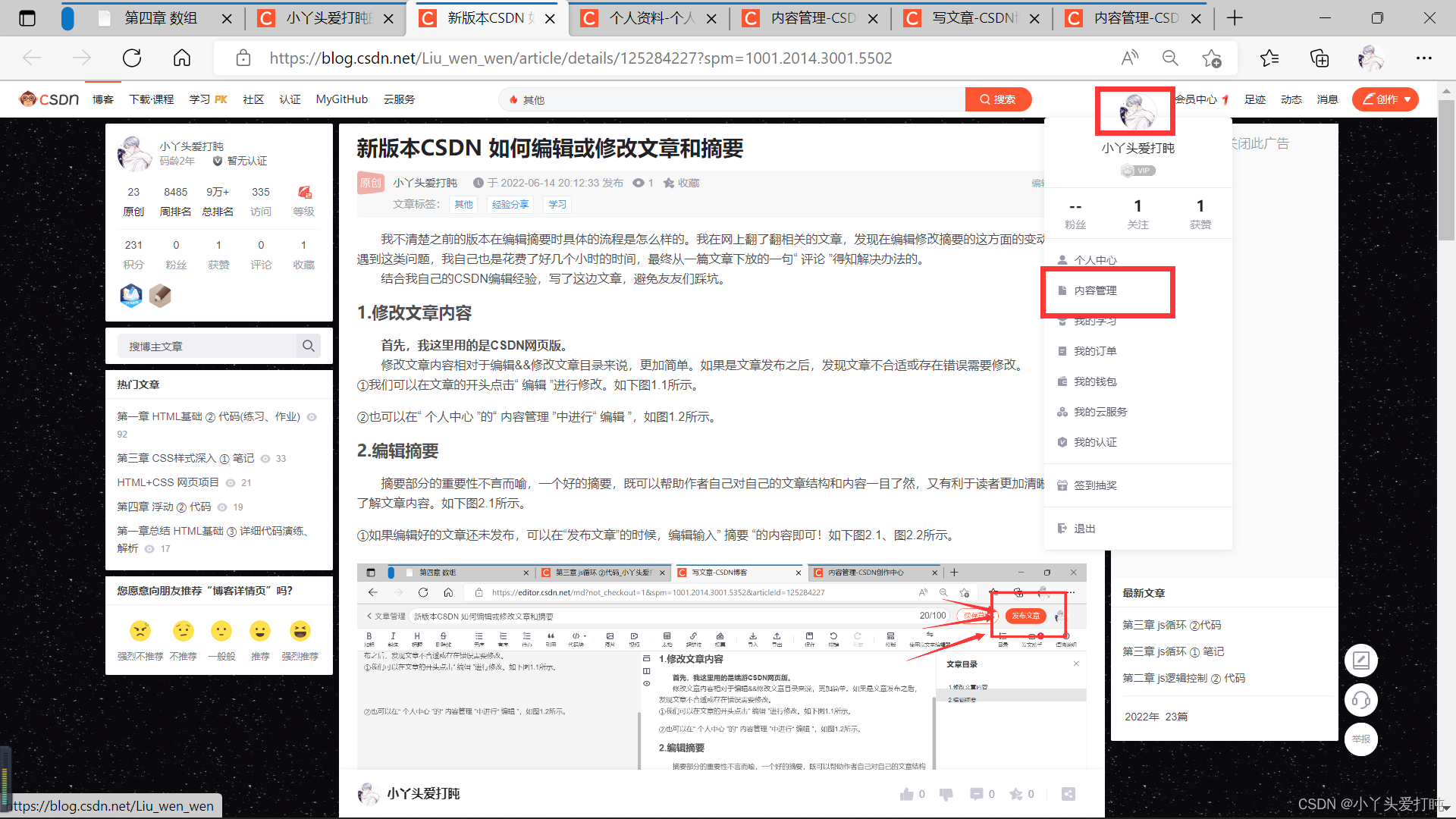Select 内容管理 in the profile menu
This screenshot has height=819, width=1456.
tap(1095, 290)
